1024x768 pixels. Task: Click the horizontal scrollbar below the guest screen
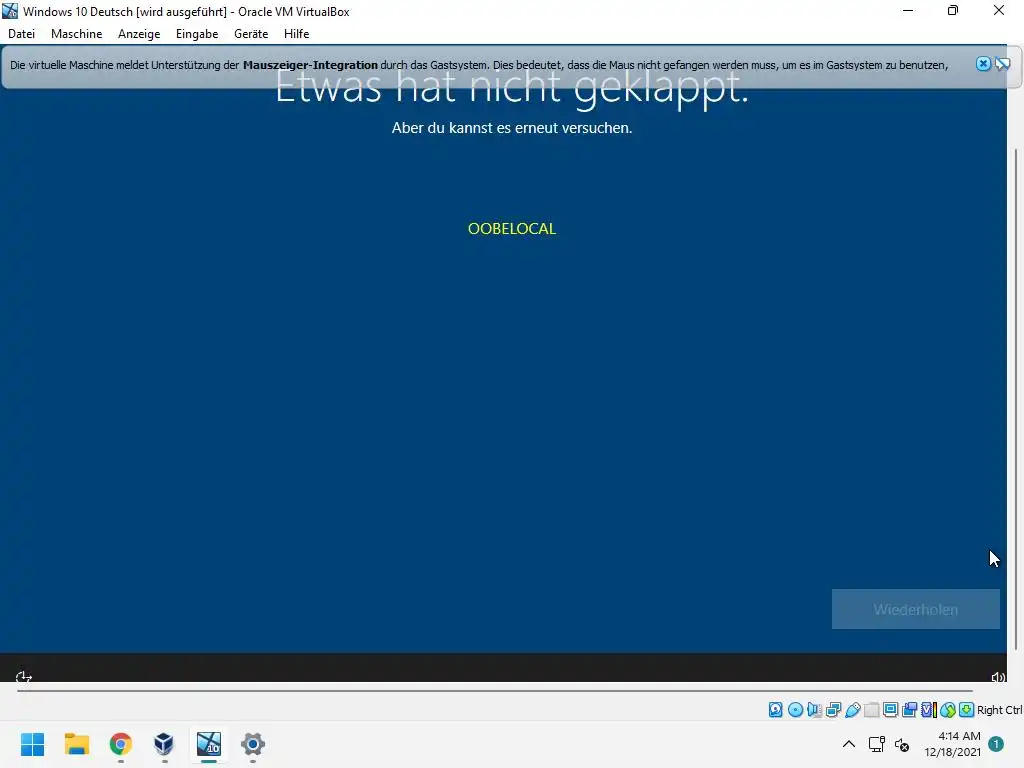tap(494, 690)
